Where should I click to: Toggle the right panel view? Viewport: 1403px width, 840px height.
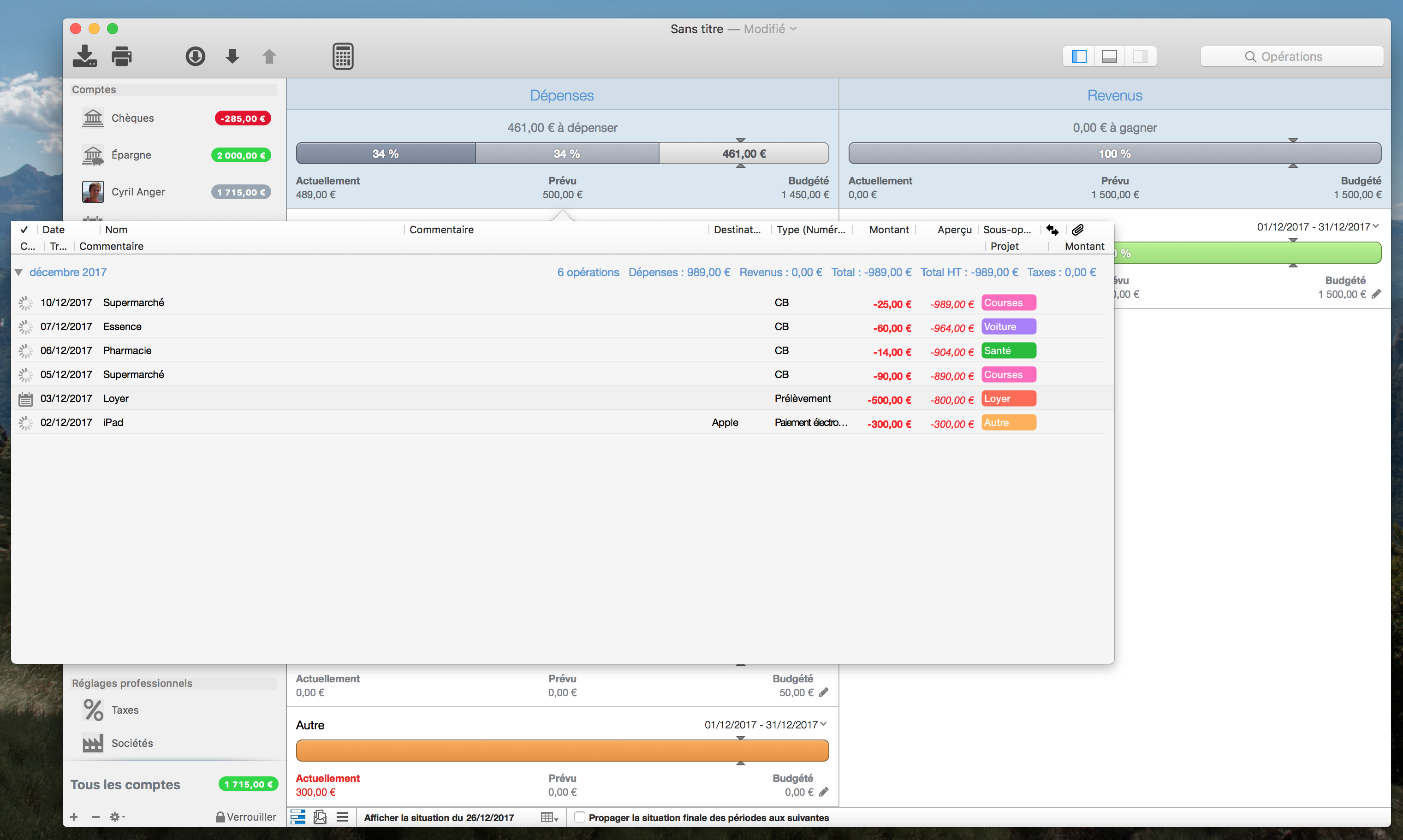click(1140, 56)
